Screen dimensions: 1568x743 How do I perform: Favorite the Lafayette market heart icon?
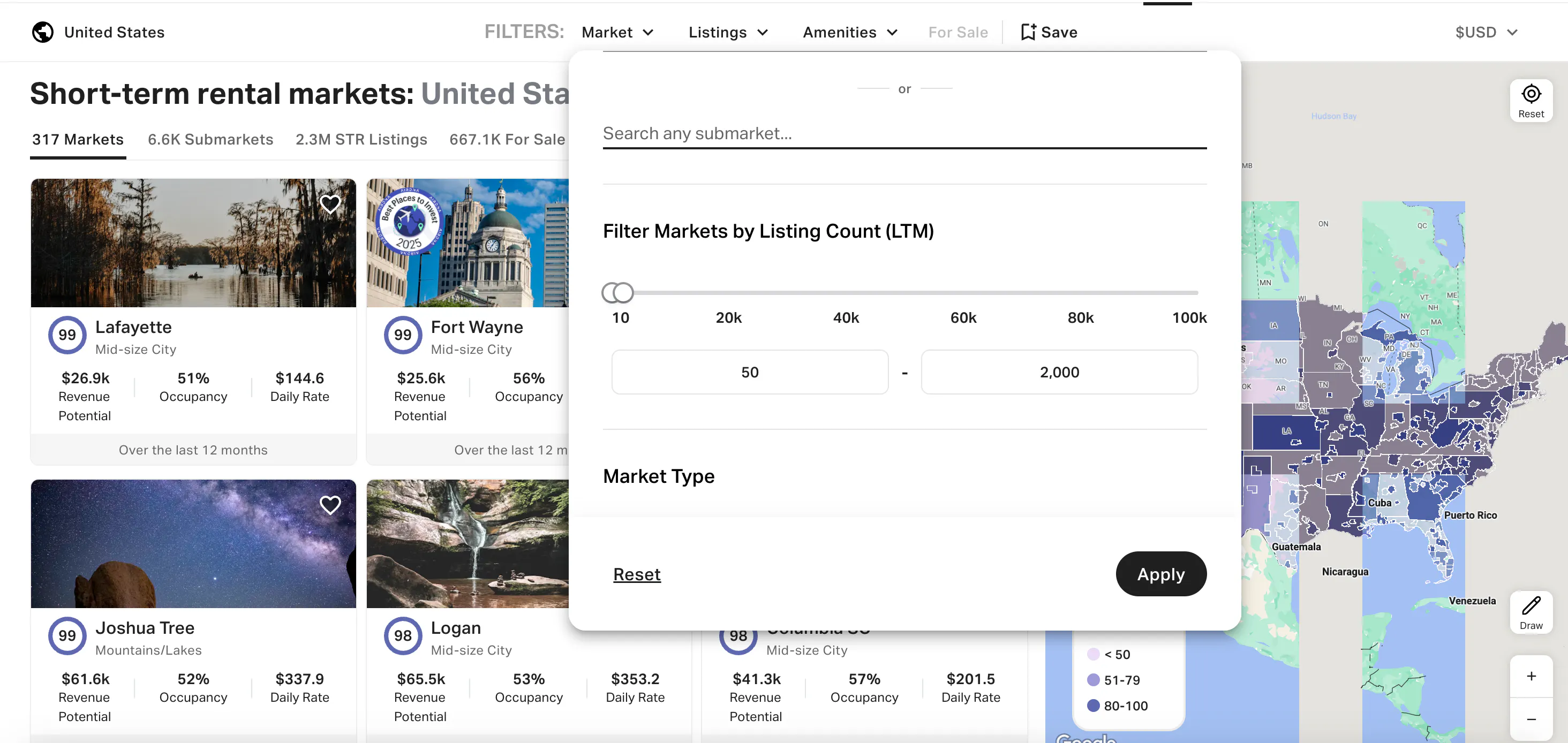(x=330, y=204)
